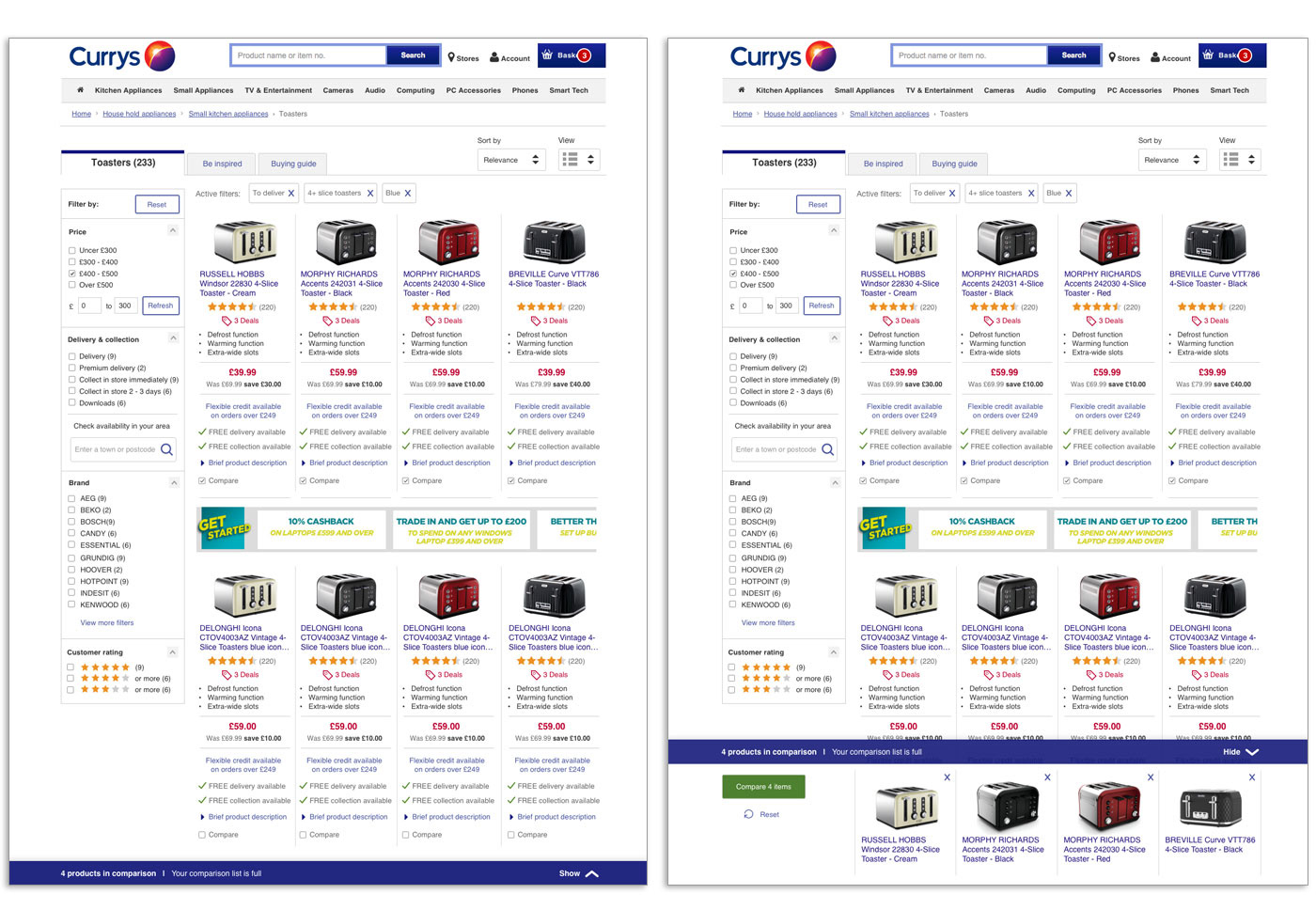The height and width of the screenshot is (910, 1316).
Task: Tick the five-star rating checkbox on left page
Action: pos(70,667)
